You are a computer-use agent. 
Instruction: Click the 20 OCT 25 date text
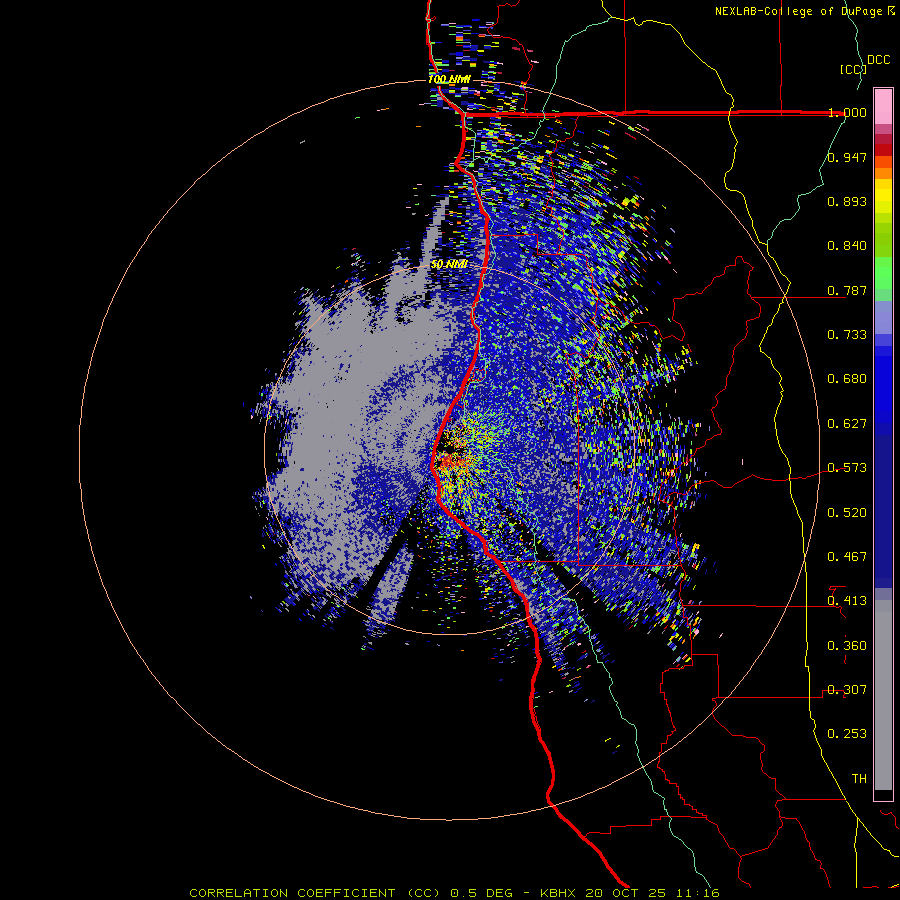[x=628, y=893]
